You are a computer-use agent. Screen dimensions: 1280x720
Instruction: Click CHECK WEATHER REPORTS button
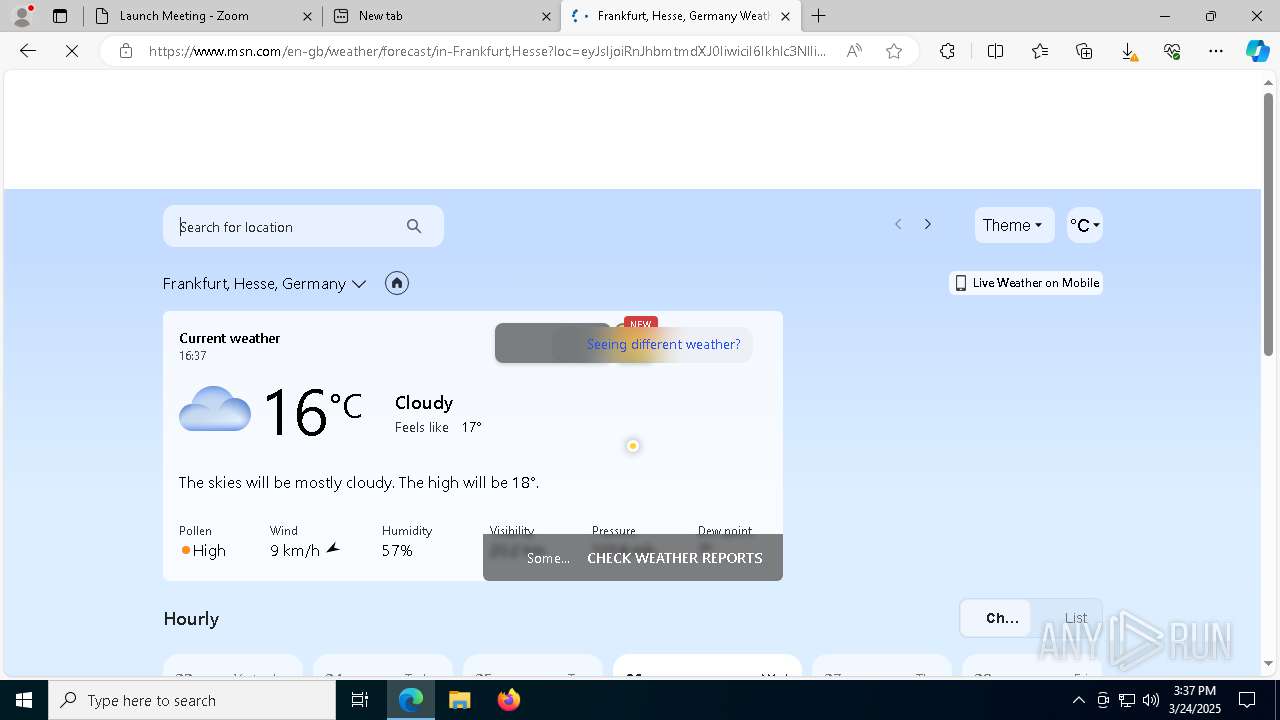coord(675,558)
